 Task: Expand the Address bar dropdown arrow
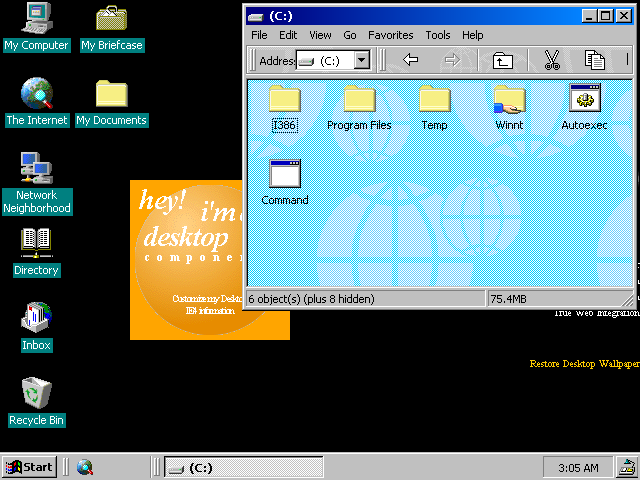click(361, 60)
